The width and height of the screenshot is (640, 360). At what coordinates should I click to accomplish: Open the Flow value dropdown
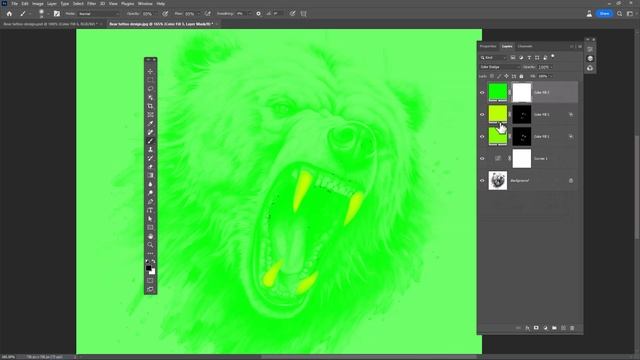[199, 13]
